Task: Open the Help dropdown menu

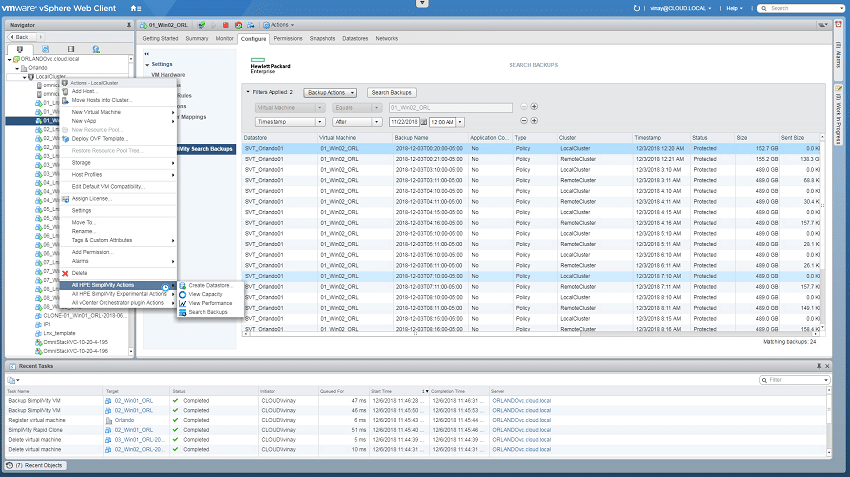Action: point(734,8)
